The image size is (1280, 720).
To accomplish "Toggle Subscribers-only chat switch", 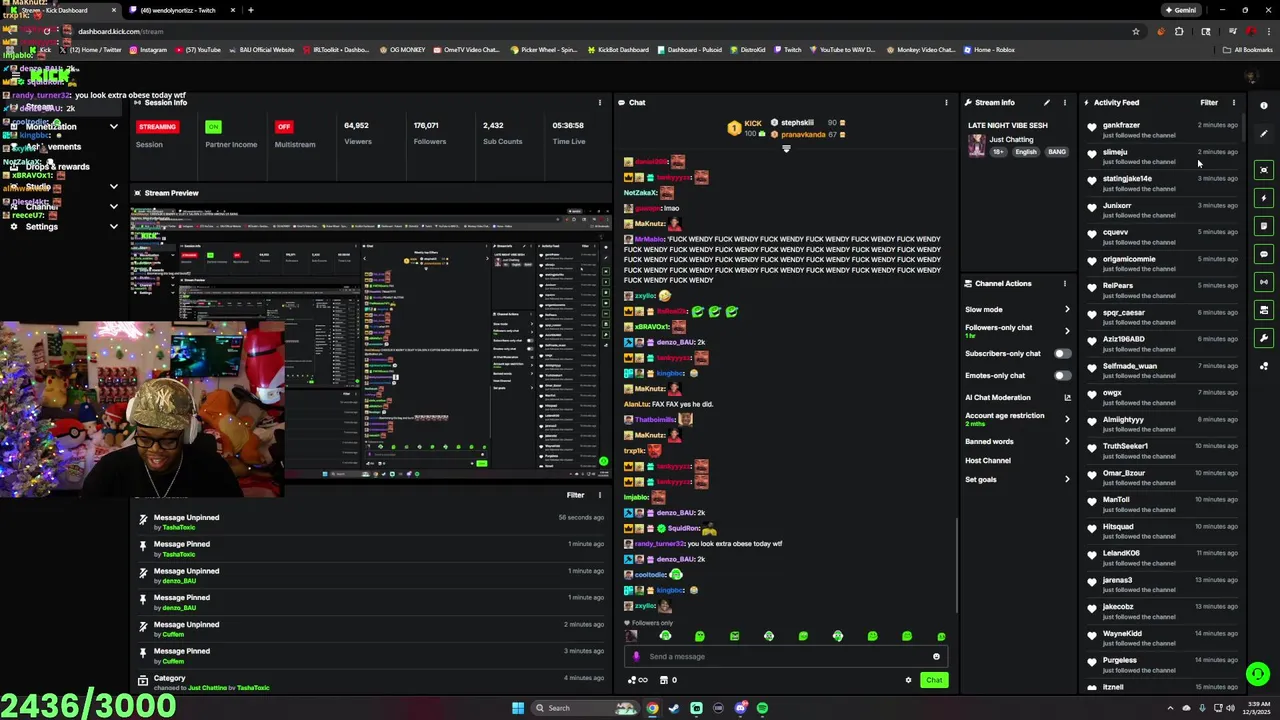I will 1062,354.
